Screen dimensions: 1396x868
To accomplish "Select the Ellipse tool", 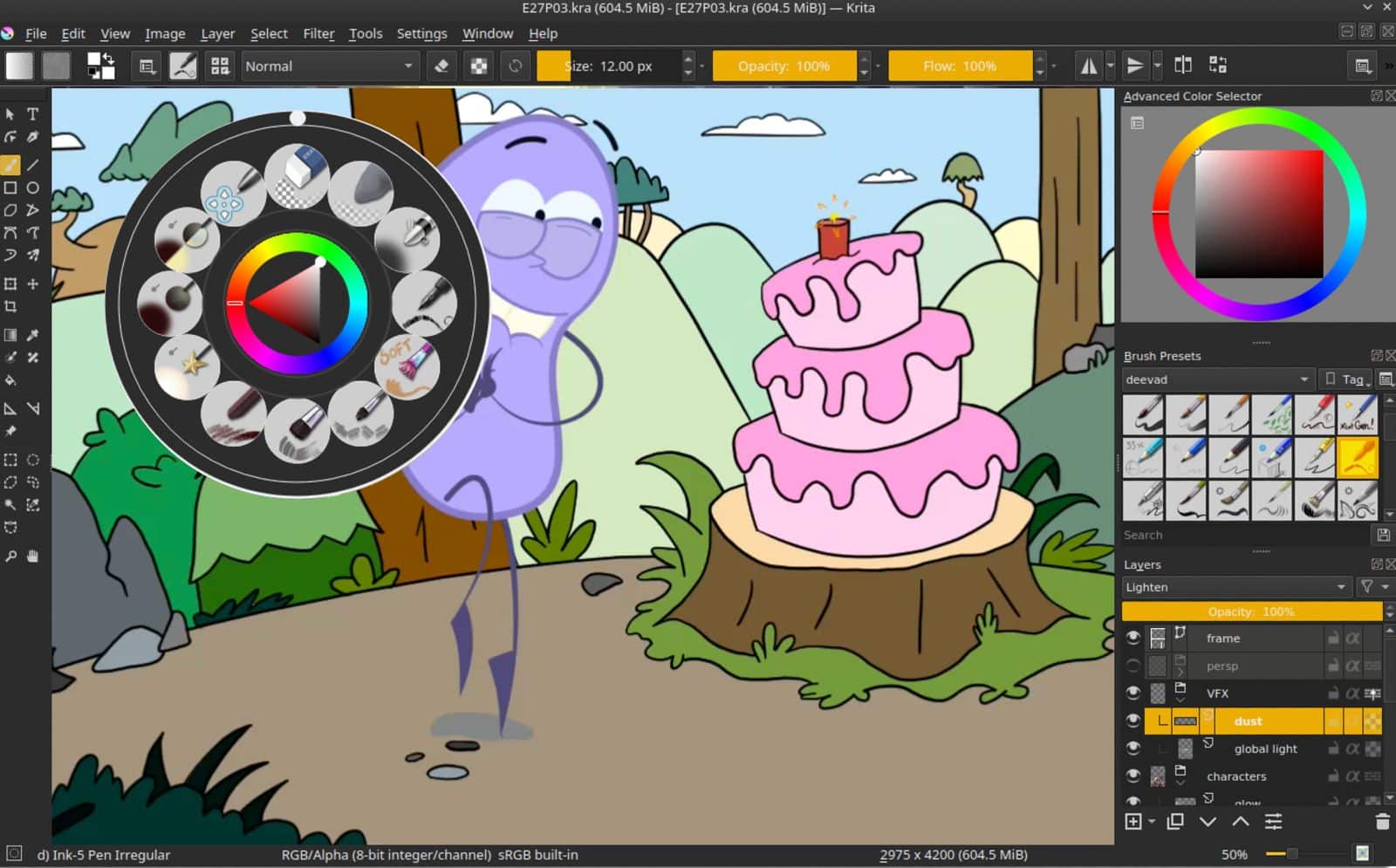I will [32, 188].
